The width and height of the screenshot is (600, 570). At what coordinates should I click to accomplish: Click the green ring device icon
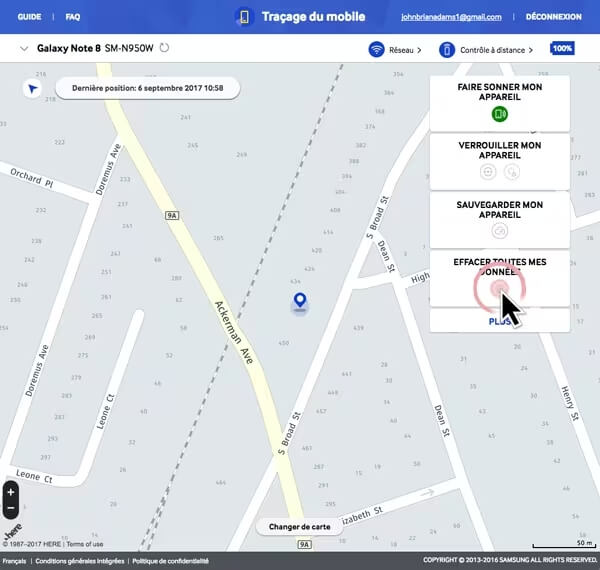[x=499, y=114]
